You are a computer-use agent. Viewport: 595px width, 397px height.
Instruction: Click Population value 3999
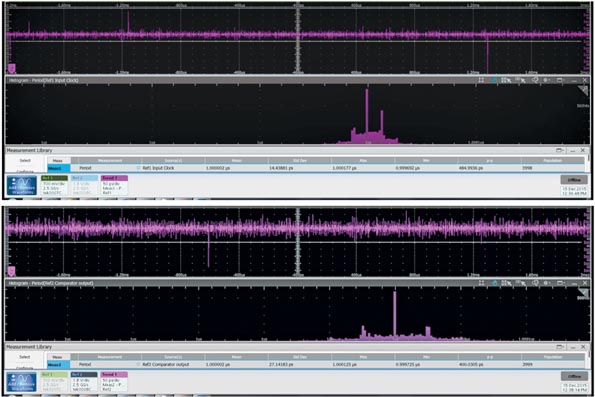[527, 364]
